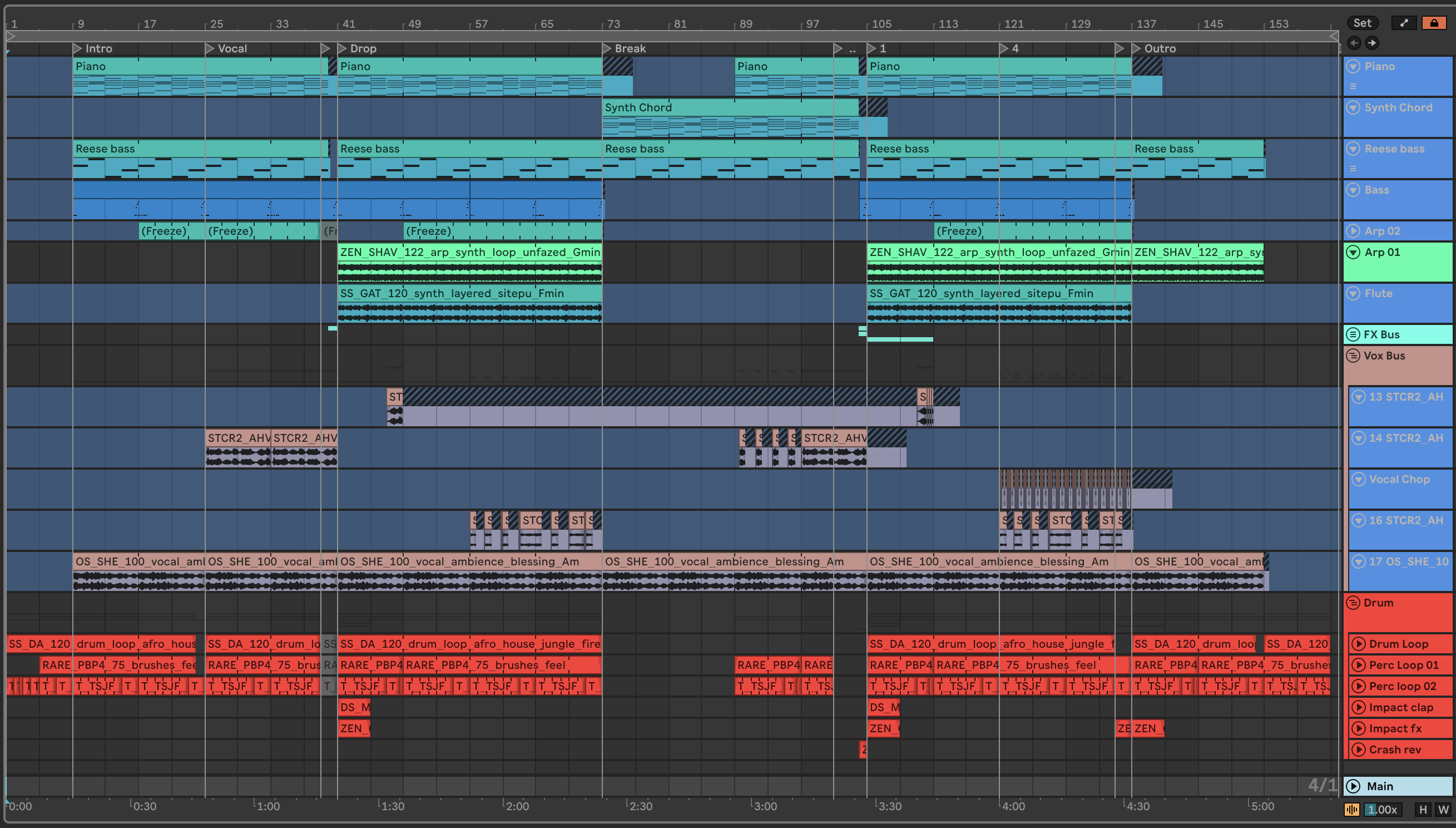This screenshot has height=828, width=1456.
Task: Click the Set locator button
Action: click(1361, 23)
